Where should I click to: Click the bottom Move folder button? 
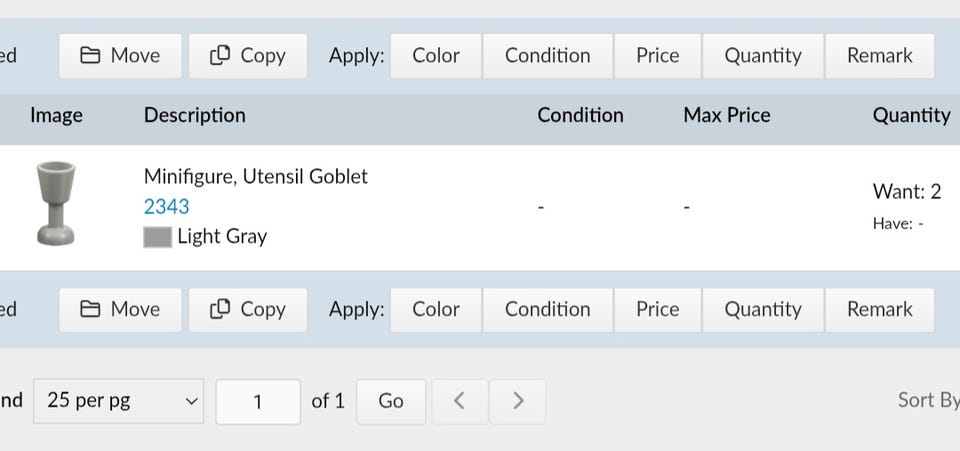coord(120,310)
